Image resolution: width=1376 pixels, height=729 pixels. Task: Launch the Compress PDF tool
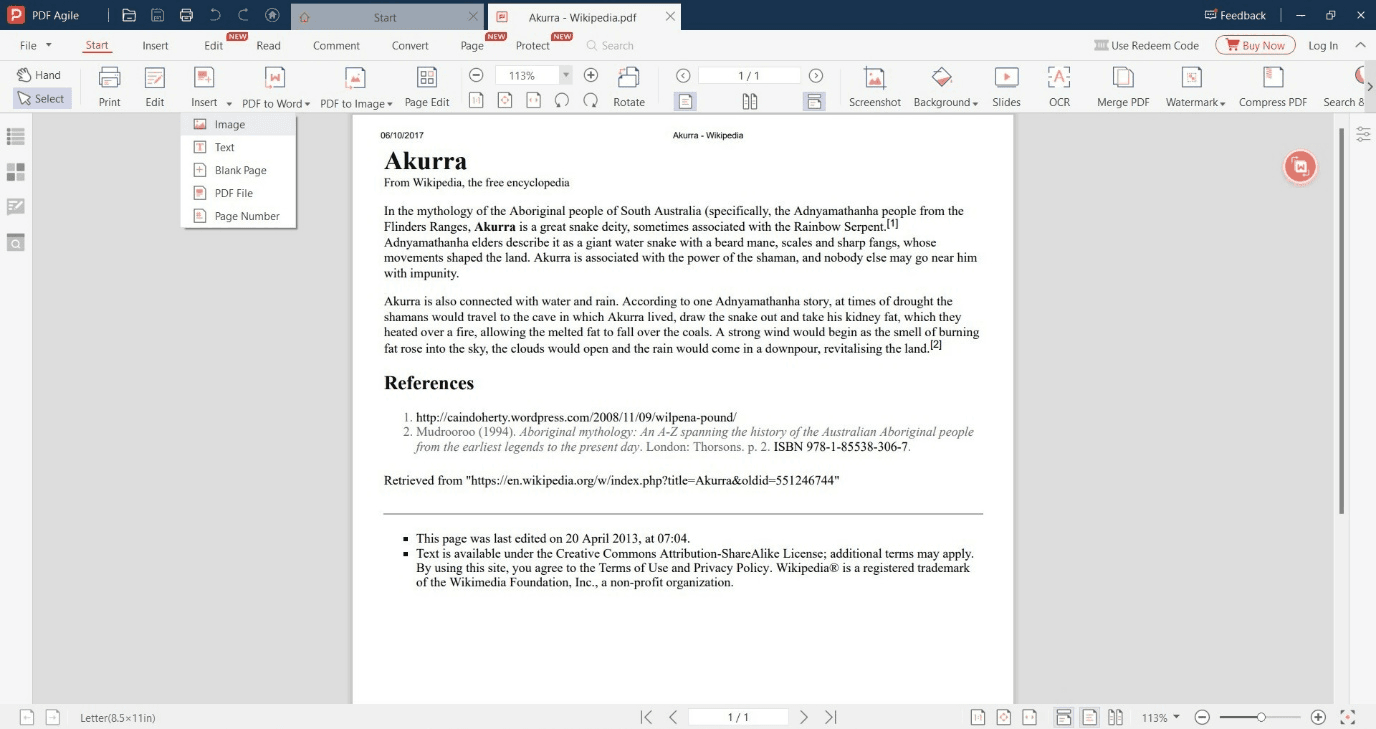(1272, 87)
